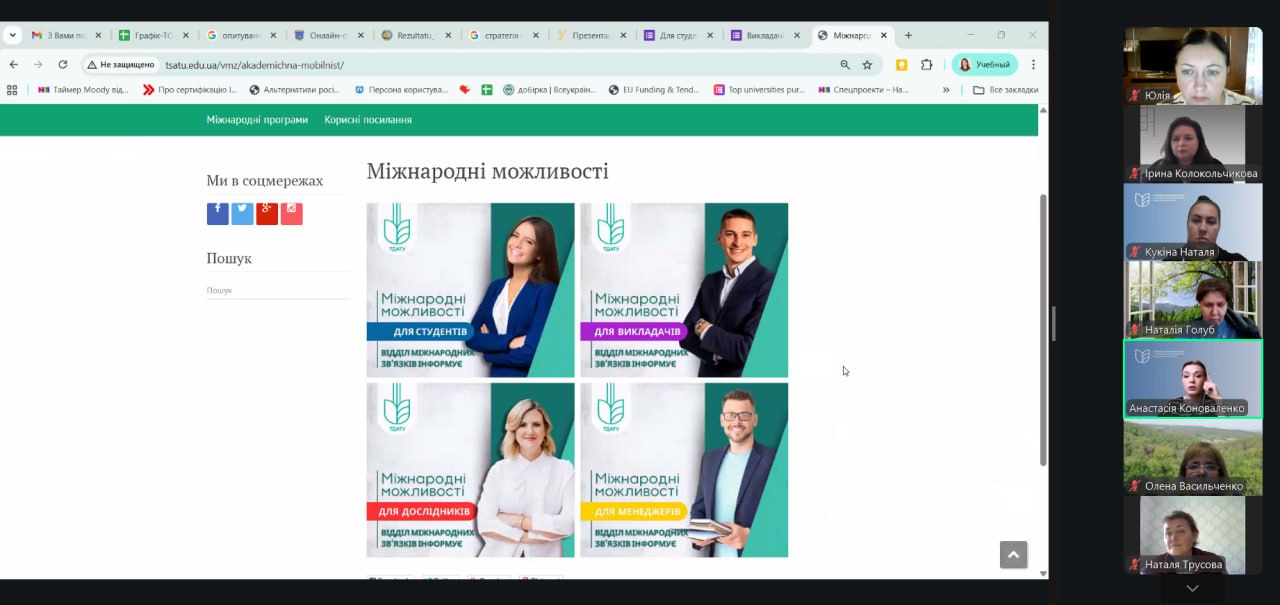Open the 'Для менеджерів' opportunities banner
The width and height of the screenshot is (1280, 605).
(x=684, y=470)
